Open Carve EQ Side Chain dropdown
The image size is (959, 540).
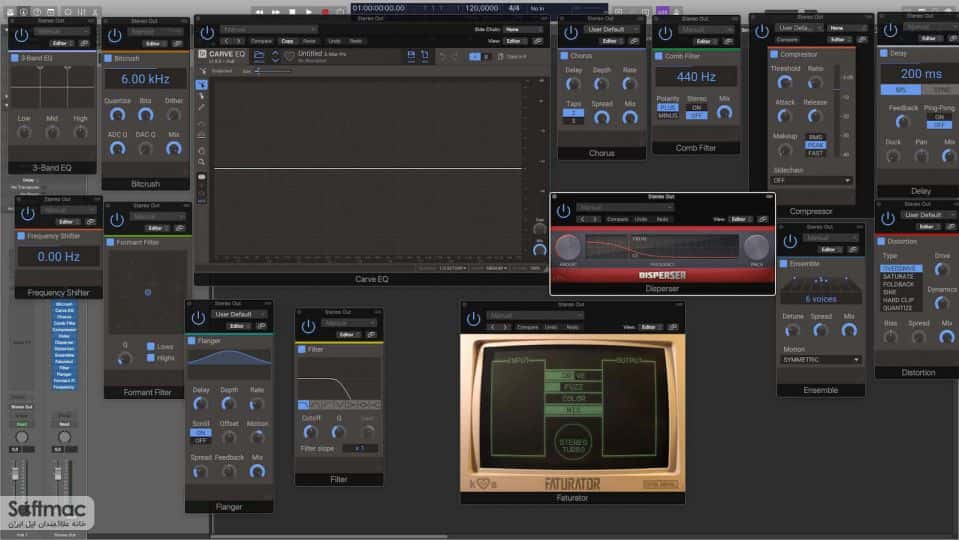(x=523, y=29)
